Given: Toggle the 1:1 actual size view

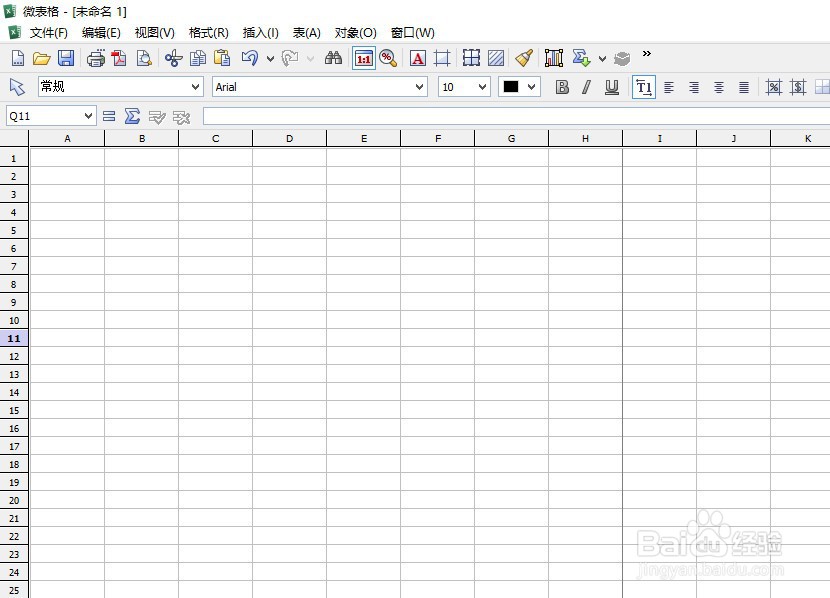Looking at the screenshot, I should [x=364, y=58].
